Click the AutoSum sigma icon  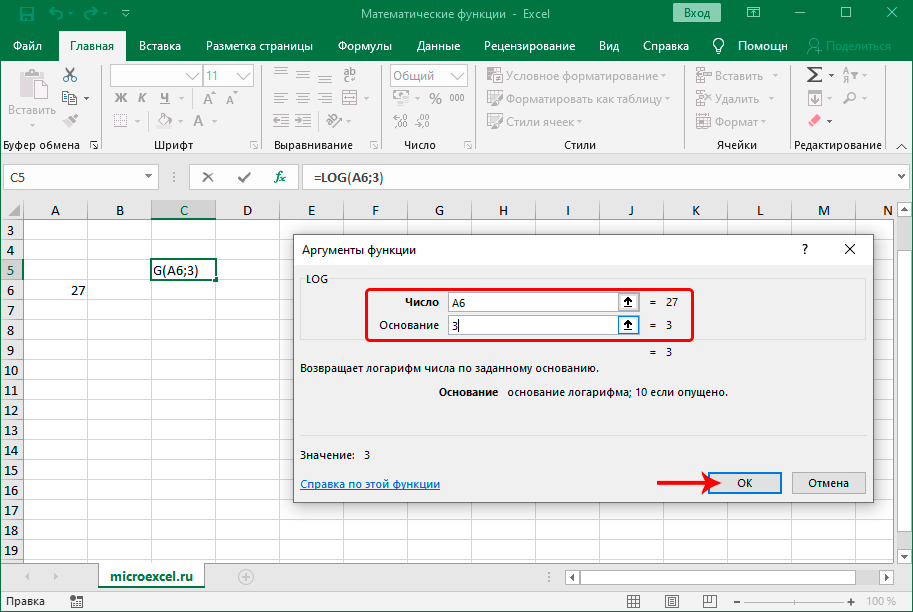click(814, 75)
